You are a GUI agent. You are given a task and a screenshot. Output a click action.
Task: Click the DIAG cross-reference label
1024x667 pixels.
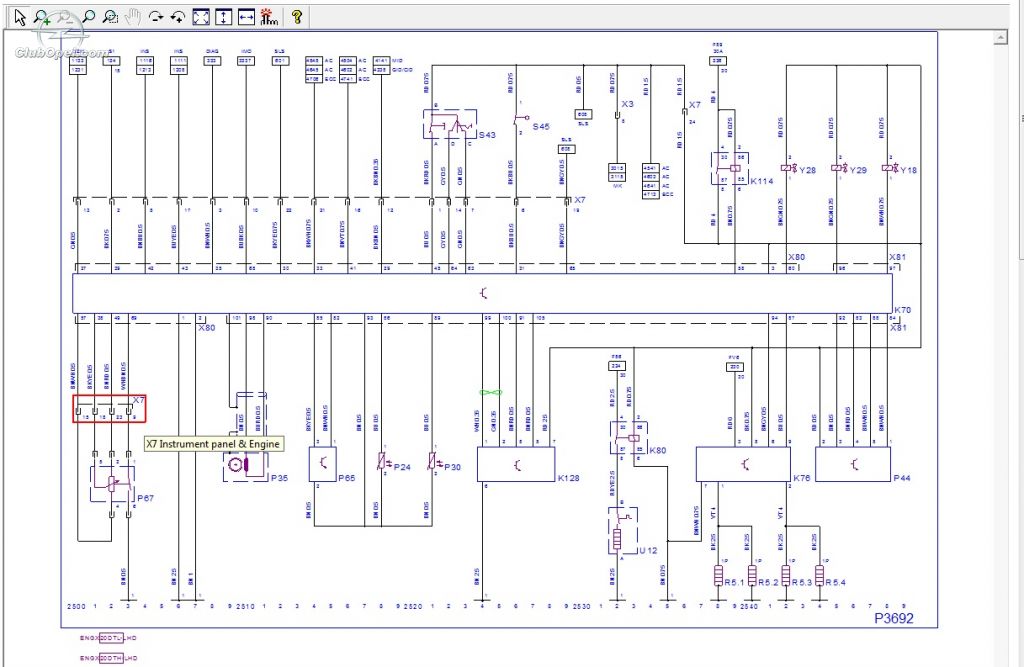[x=212, y=51]
